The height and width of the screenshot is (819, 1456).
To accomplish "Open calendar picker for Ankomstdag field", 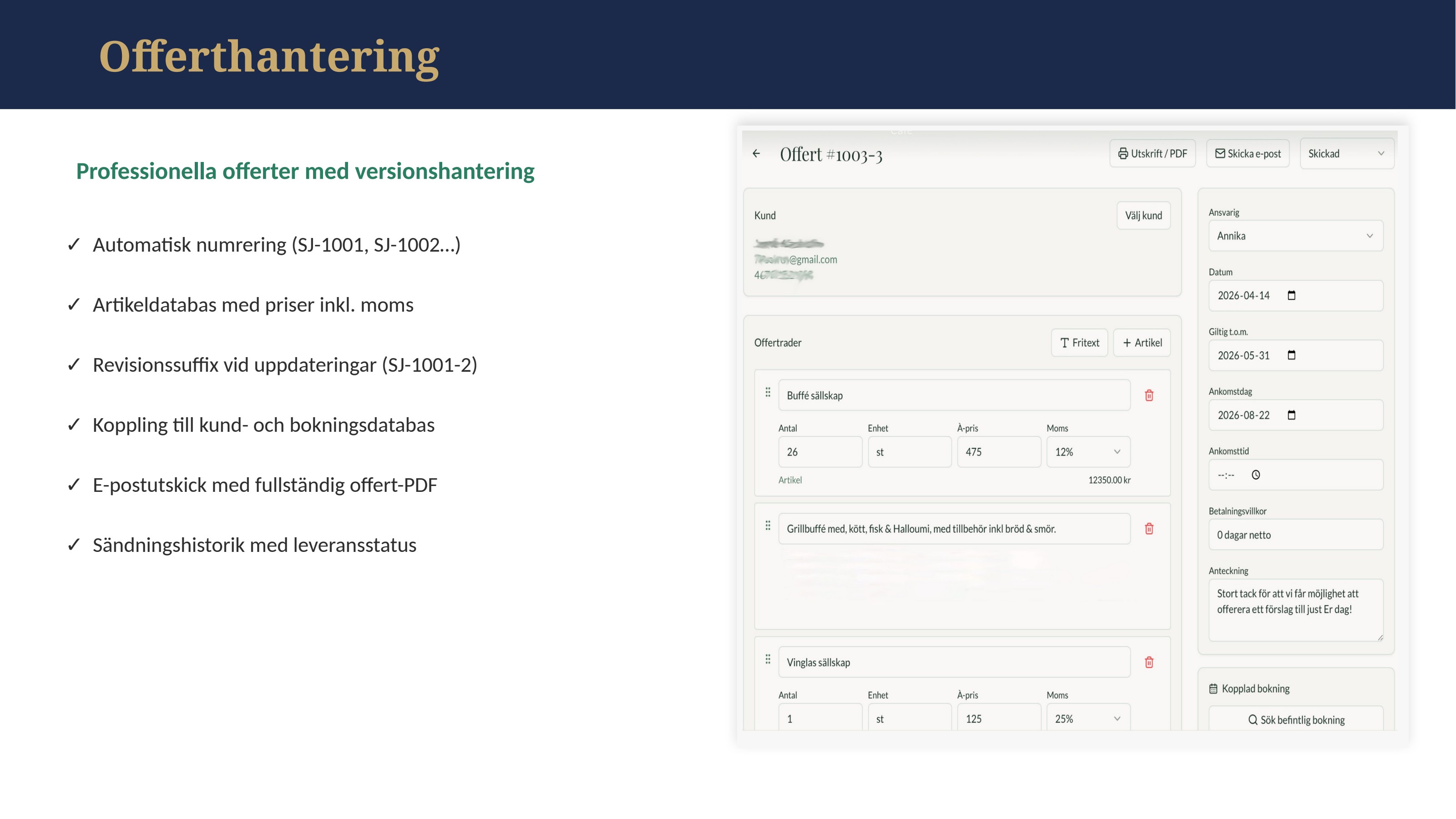I will click(x=1292, y=415).
